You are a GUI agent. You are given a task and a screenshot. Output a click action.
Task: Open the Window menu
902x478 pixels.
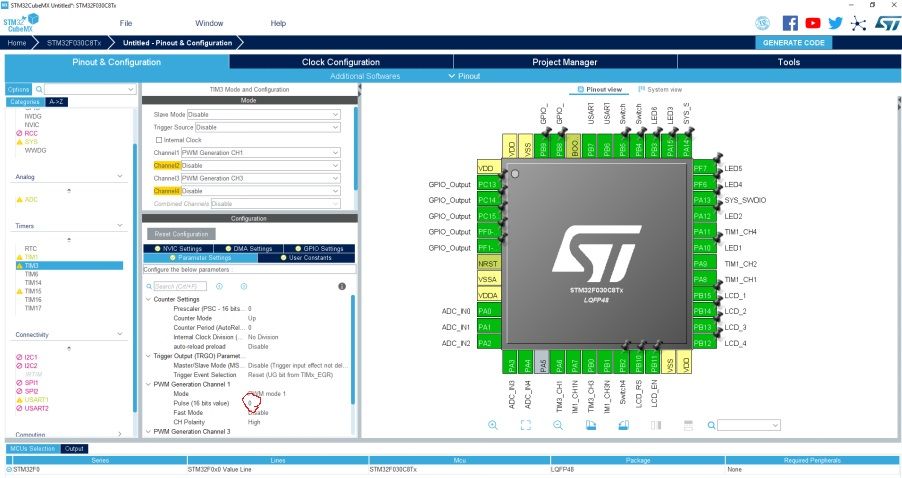click(209, 23)
